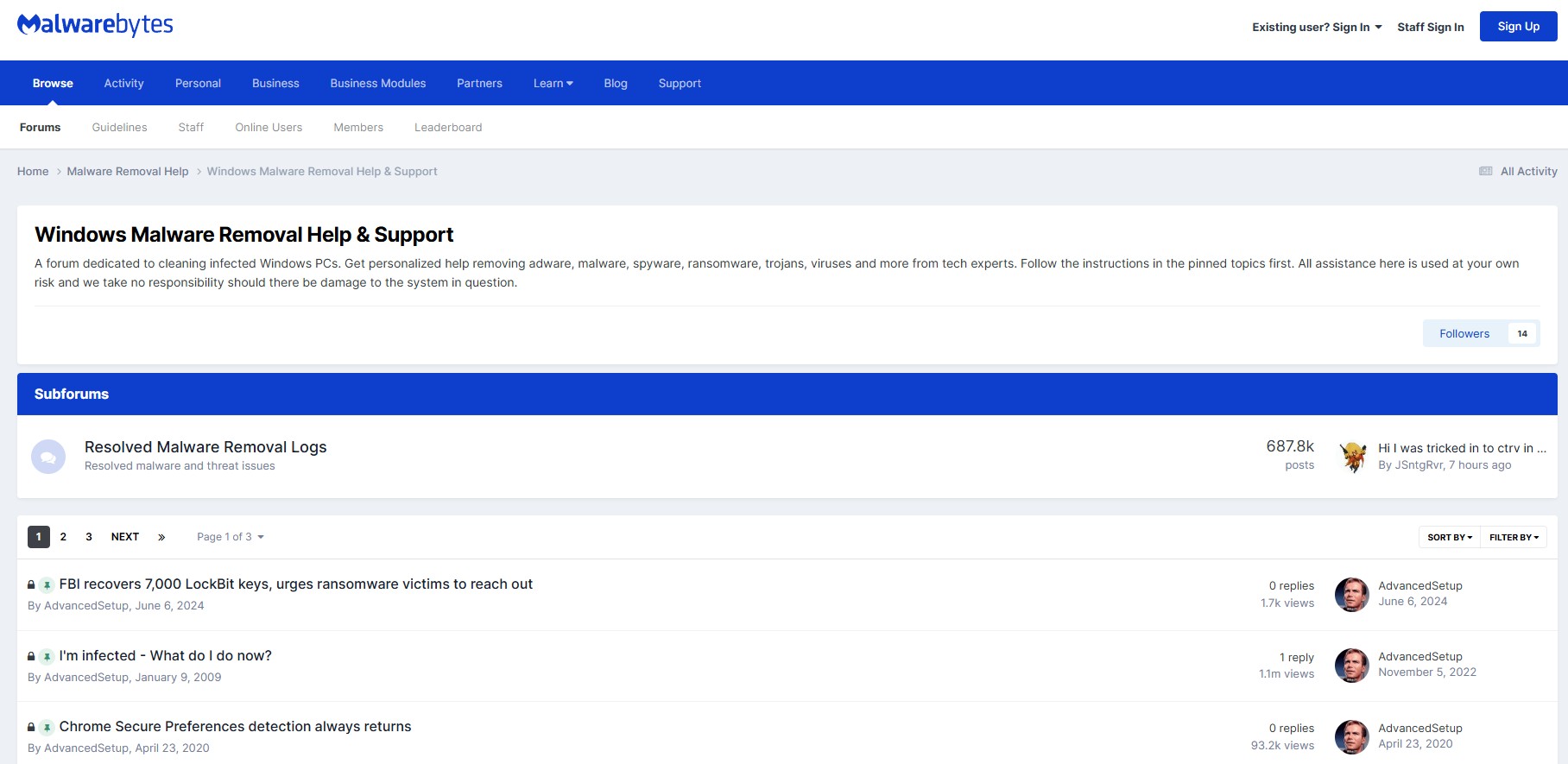Click the April 23, 2020 last-post date
Screen dimensions: 1568x764
(1415, 743)
